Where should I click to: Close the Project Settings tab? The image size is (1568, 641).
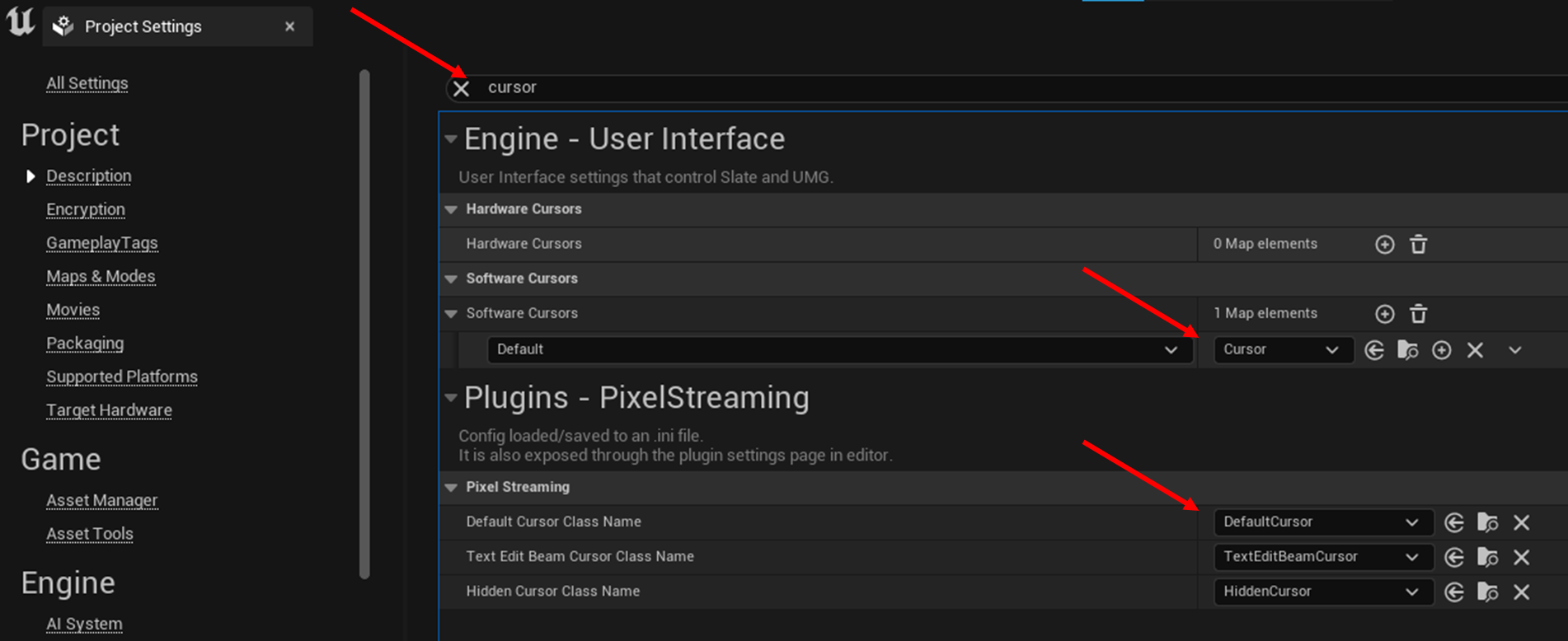[x=289, y=26]
